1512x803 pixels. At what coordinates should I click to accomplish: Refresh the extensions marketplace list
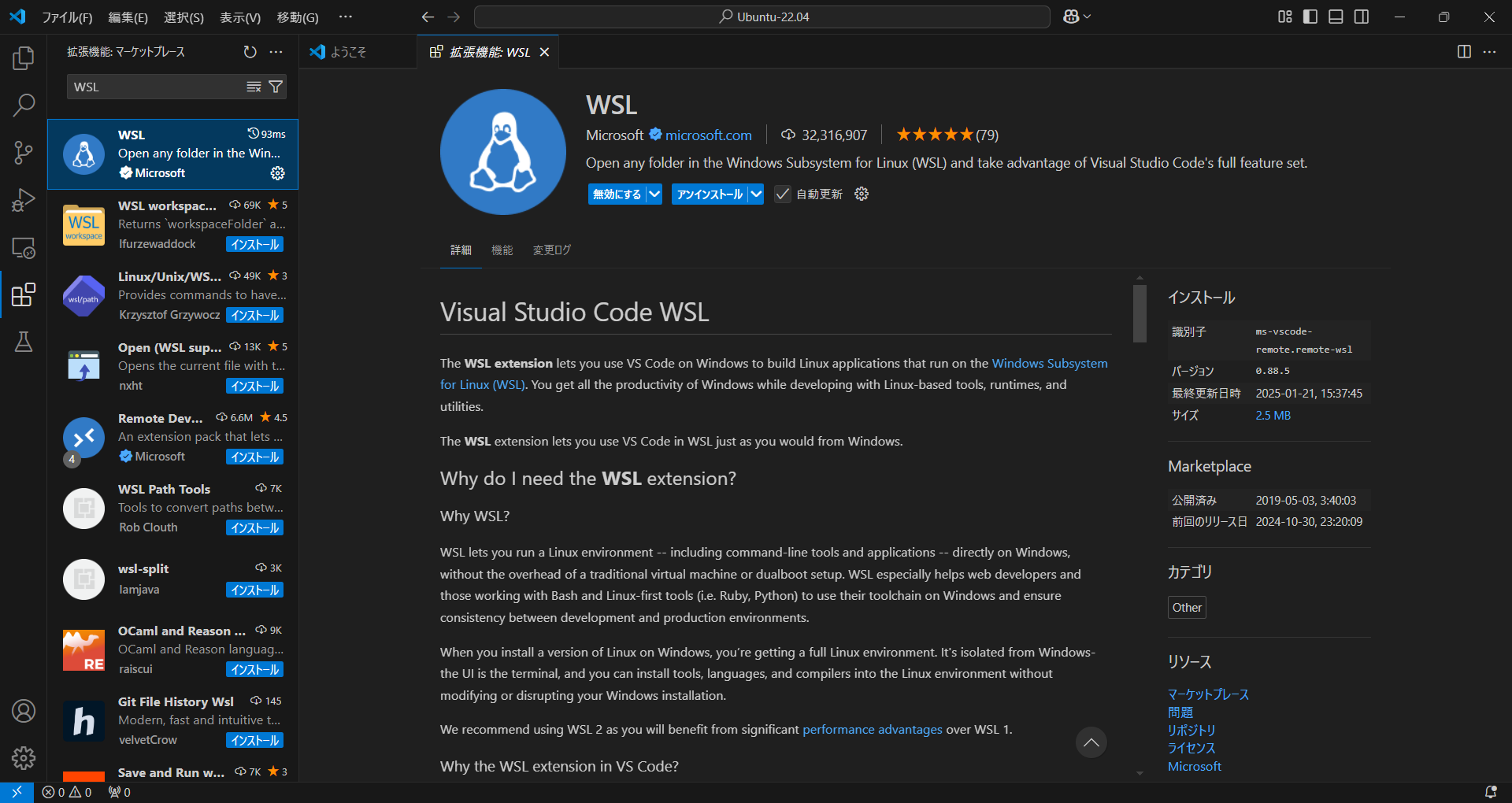click(x=250, y=52)
